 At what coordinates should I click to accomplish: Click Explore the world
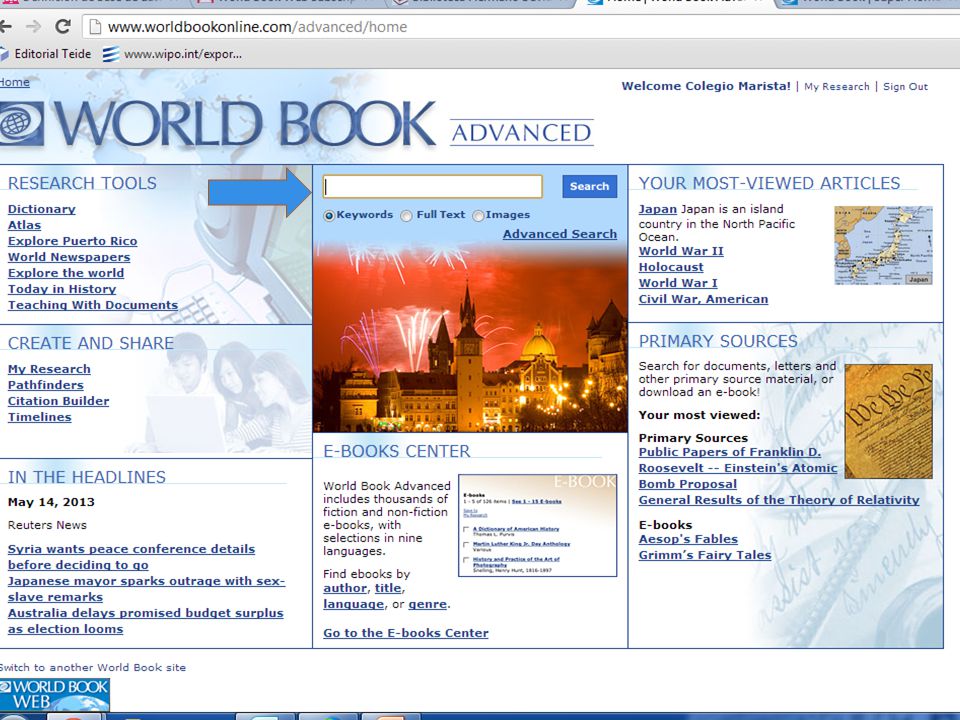[x=66, y=272]
